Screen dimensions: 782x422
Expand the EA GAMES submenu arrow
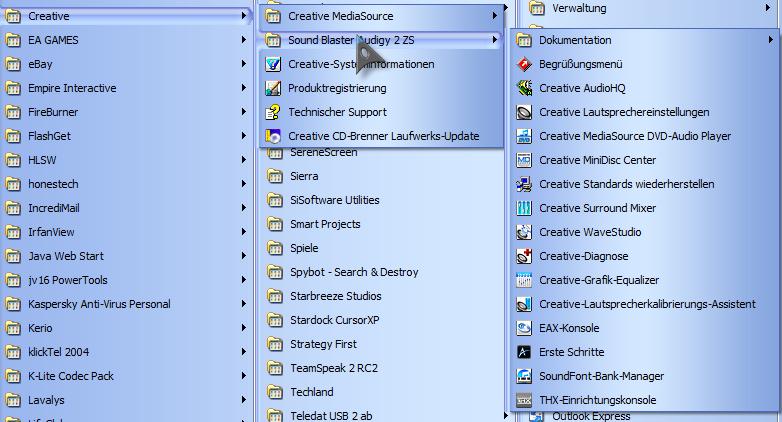pyautogui.click(x=244, y=40)
